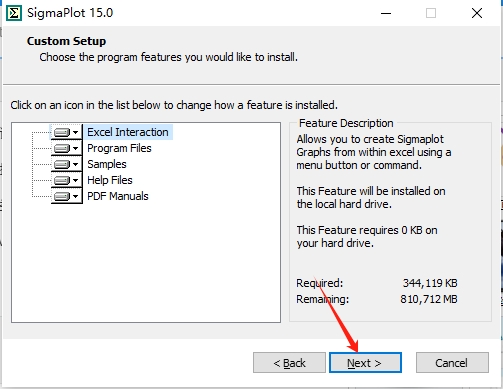Viewport: 503px width, 389px height.
Task: Open the Help Files install dropdown arrow
Action: pyautogui.click(x=76, y=180)
